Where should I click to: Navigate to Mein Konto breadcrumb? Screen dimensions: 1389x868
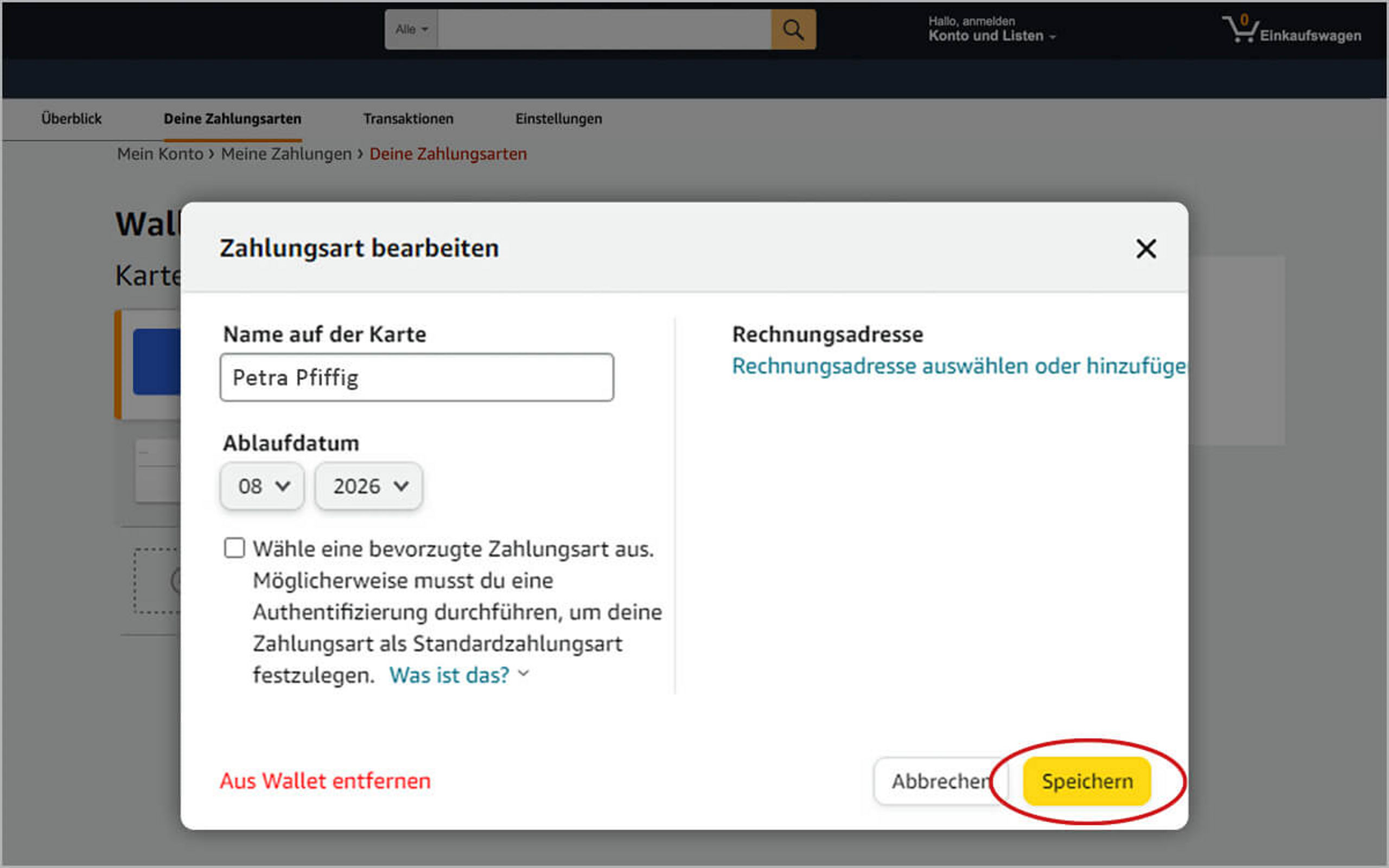tap(160, 154)
